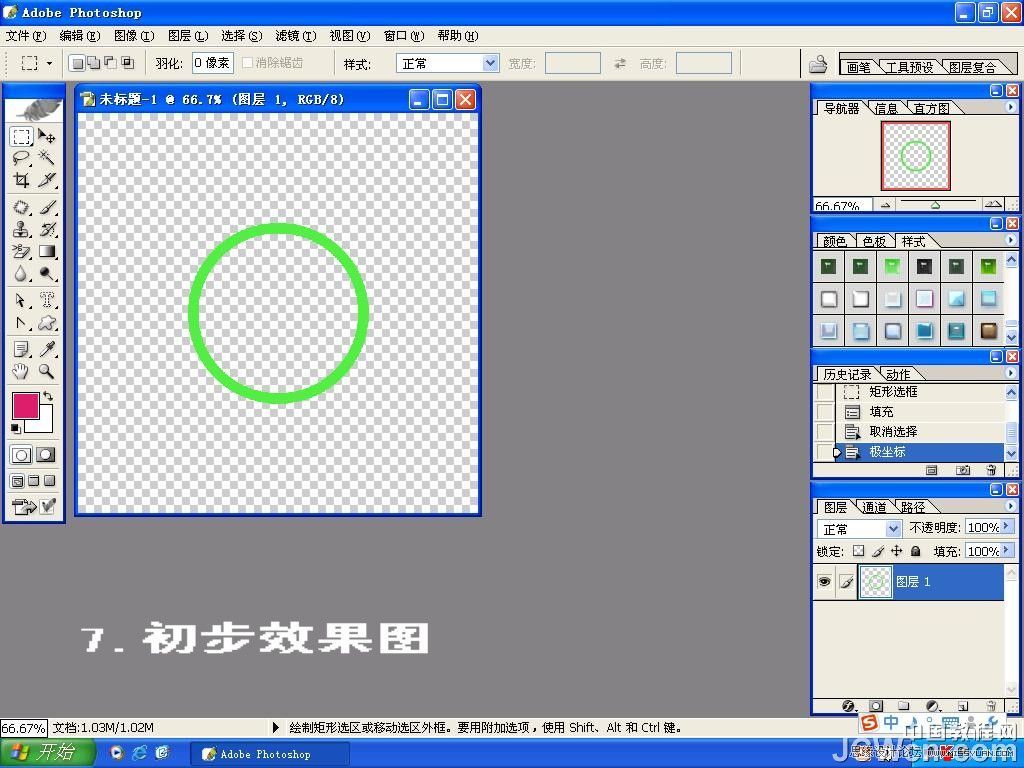Click the 开始 Start button
The image size is (1024, 768).
coord(47,753)
